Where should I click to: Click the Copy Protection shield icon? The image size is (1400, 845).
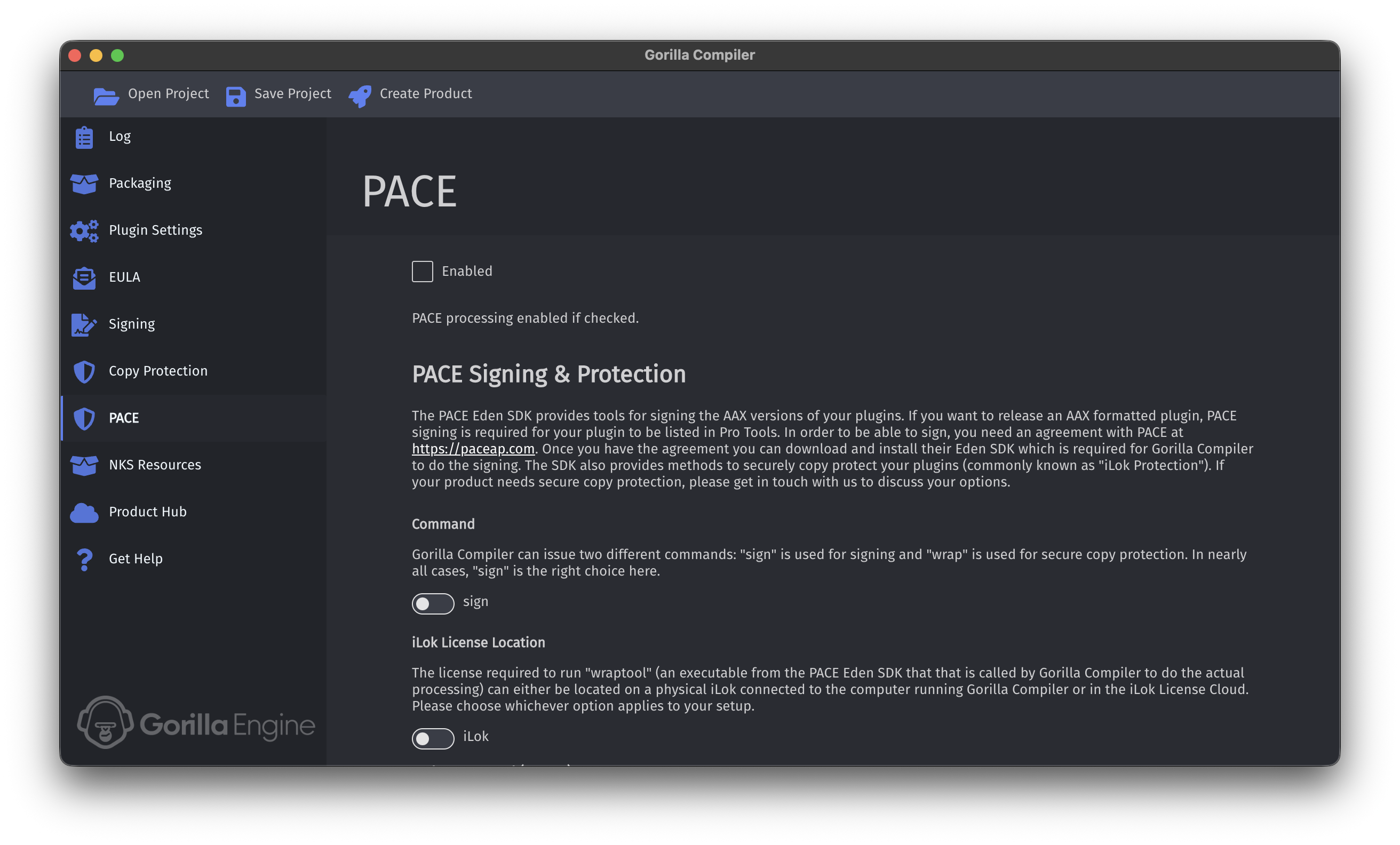(84, 372)
